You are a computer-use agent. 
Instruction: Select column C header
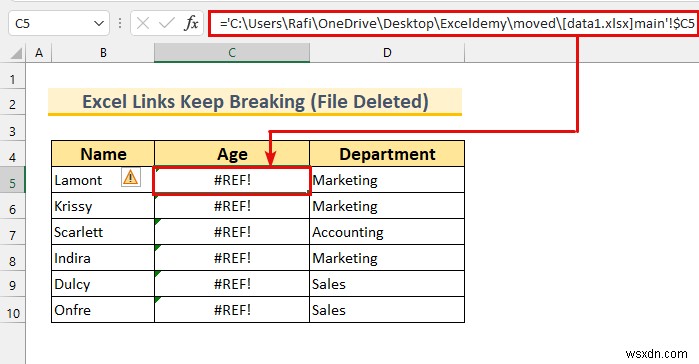[232, 53]
